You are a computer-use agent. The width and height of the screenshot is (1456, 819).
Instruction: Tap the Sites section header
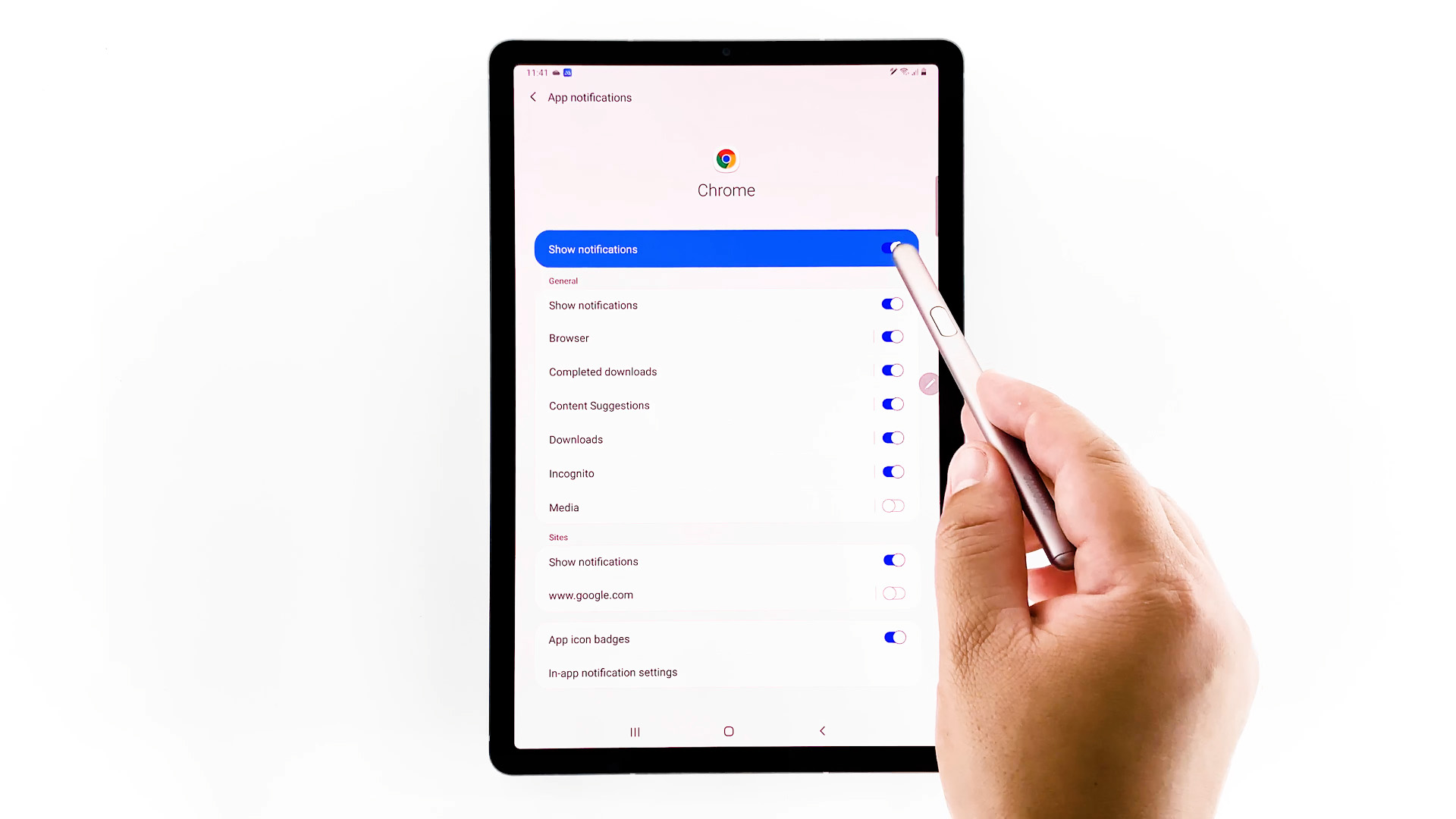point(558,537)
